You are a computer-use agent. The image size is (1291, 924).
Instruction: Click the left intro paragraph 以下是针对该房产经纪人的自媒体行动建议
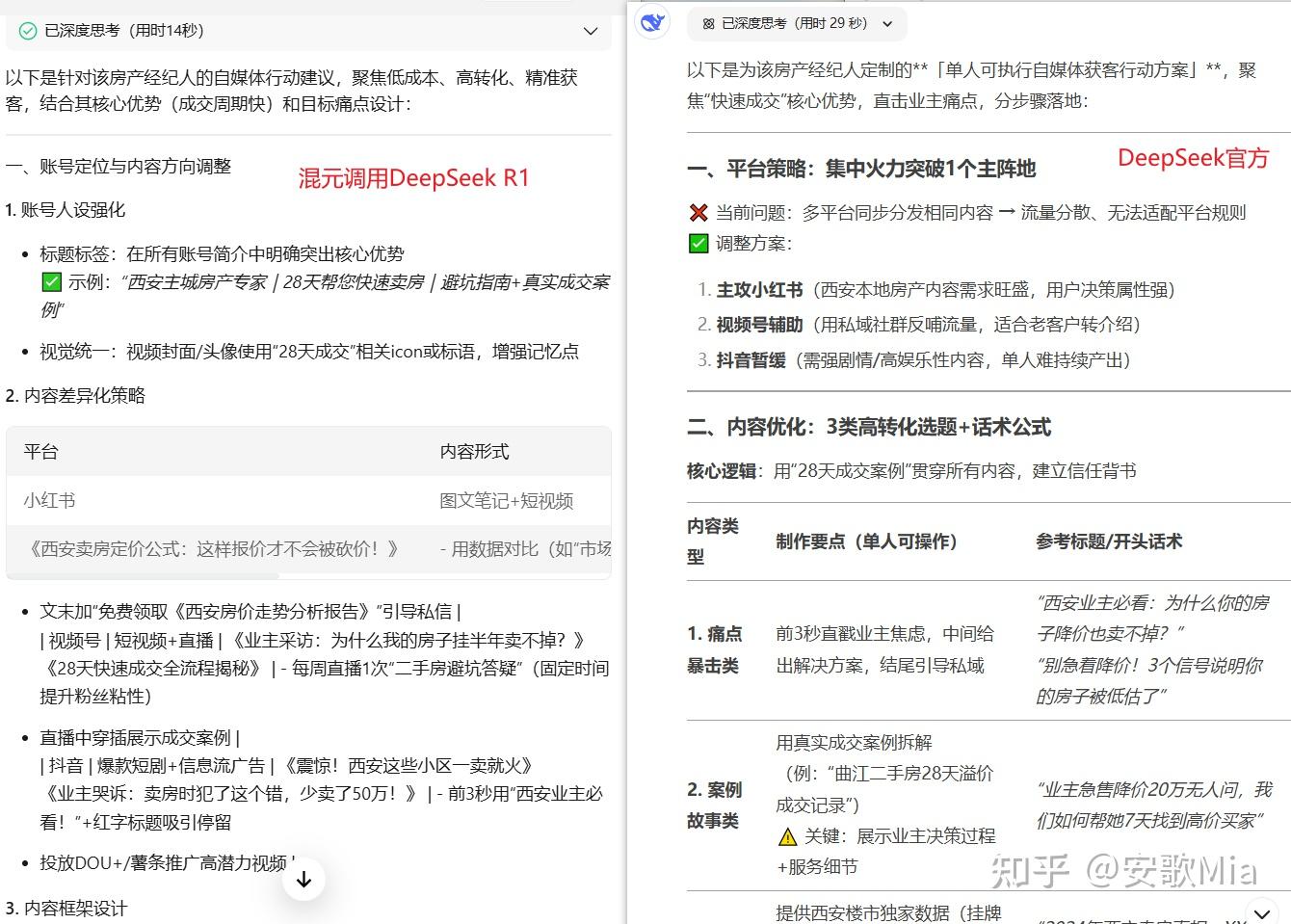292,91
